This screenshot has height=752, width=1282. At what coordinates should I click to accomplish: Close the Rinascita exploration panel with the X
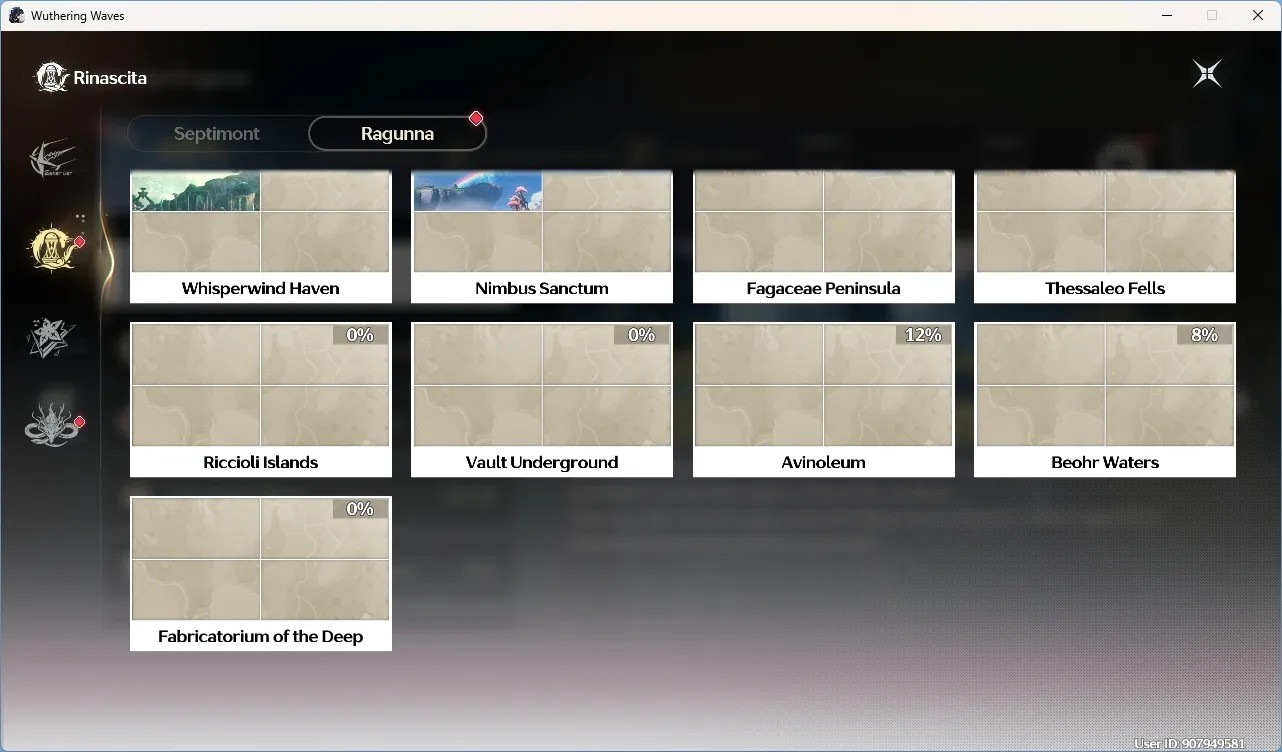click(1207, 74)
